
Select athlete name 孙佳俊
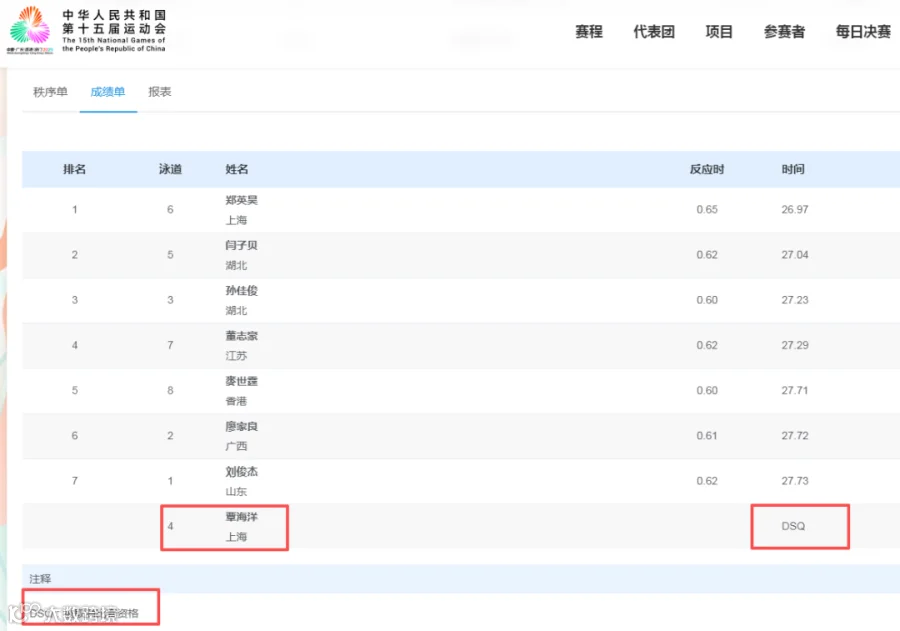point(242,291)
